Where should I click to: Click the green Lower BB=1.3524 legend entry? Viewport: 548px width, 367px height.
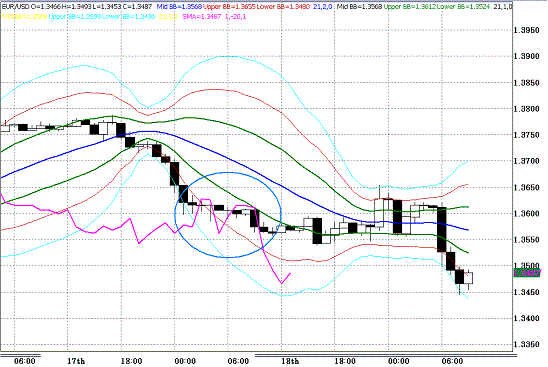(463, 7)
